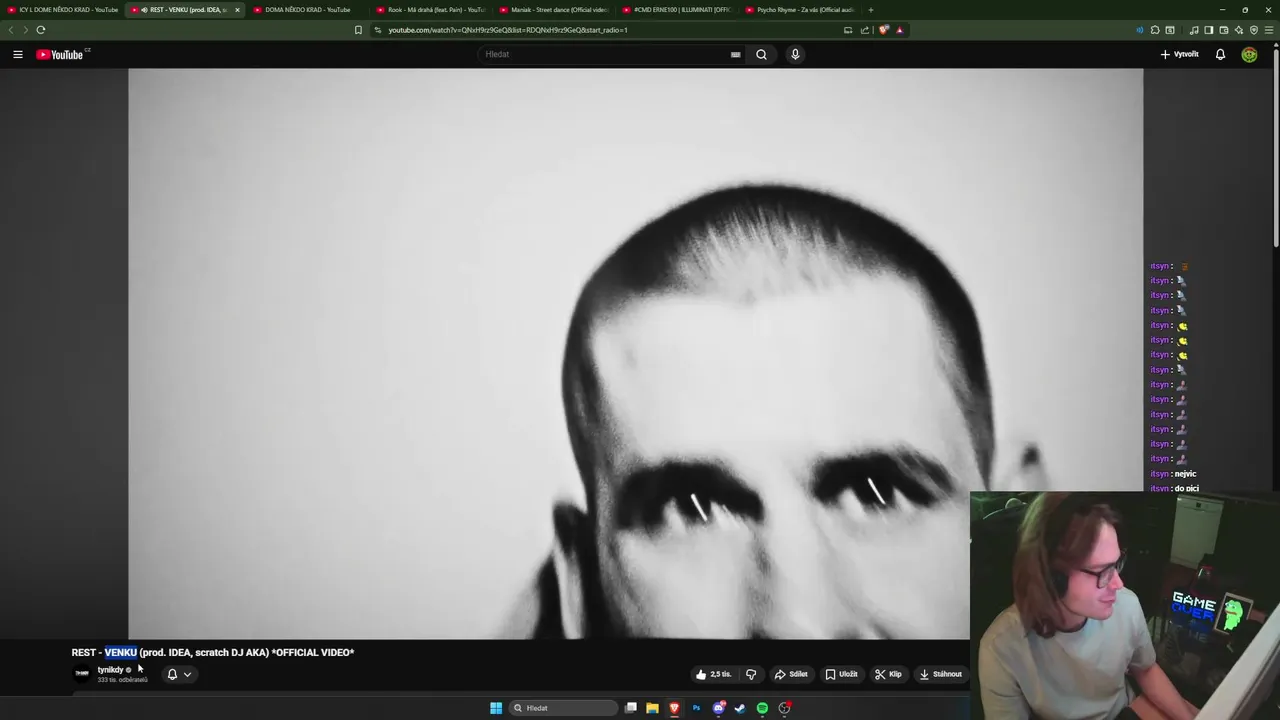Open the YouTube hamburger guide menu
The height and width of the screenshot is (720, 1280).
(18, 54)
